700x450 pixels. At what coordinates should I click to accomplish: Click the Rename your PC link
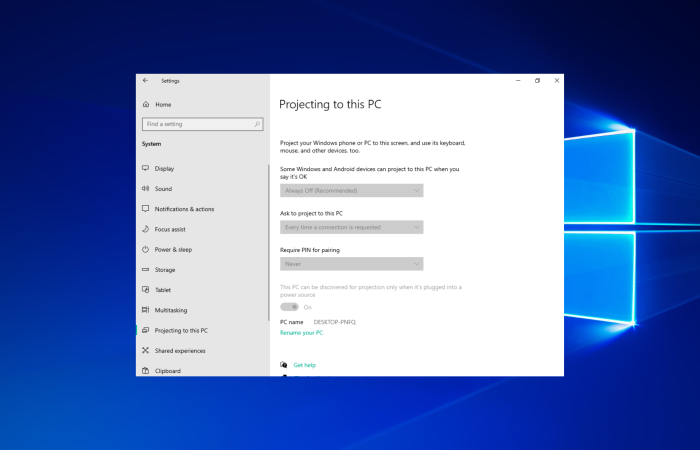pos(301,333)
